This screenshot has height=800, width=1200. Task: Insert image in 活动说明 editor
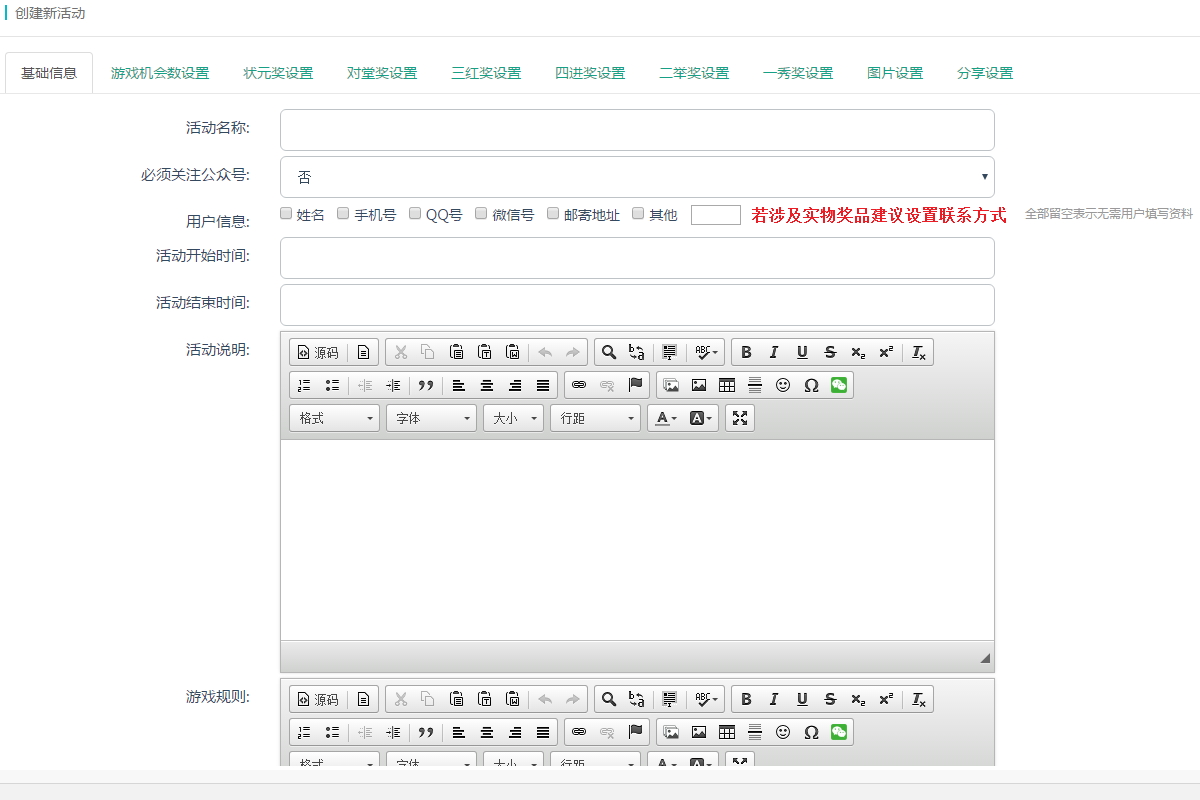click(699, 385)
